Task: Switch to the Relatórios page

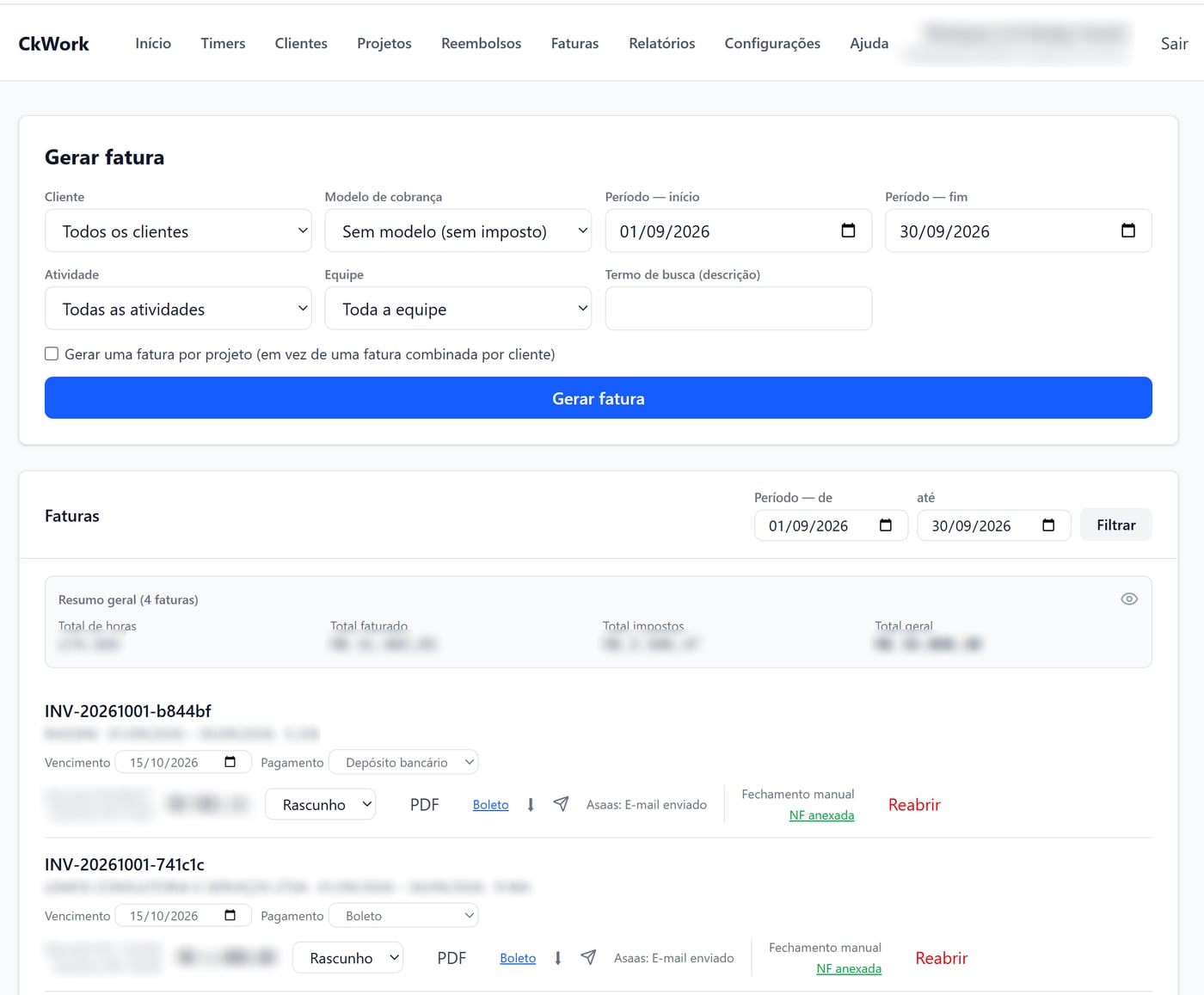Action: click(x=661, y=43)
